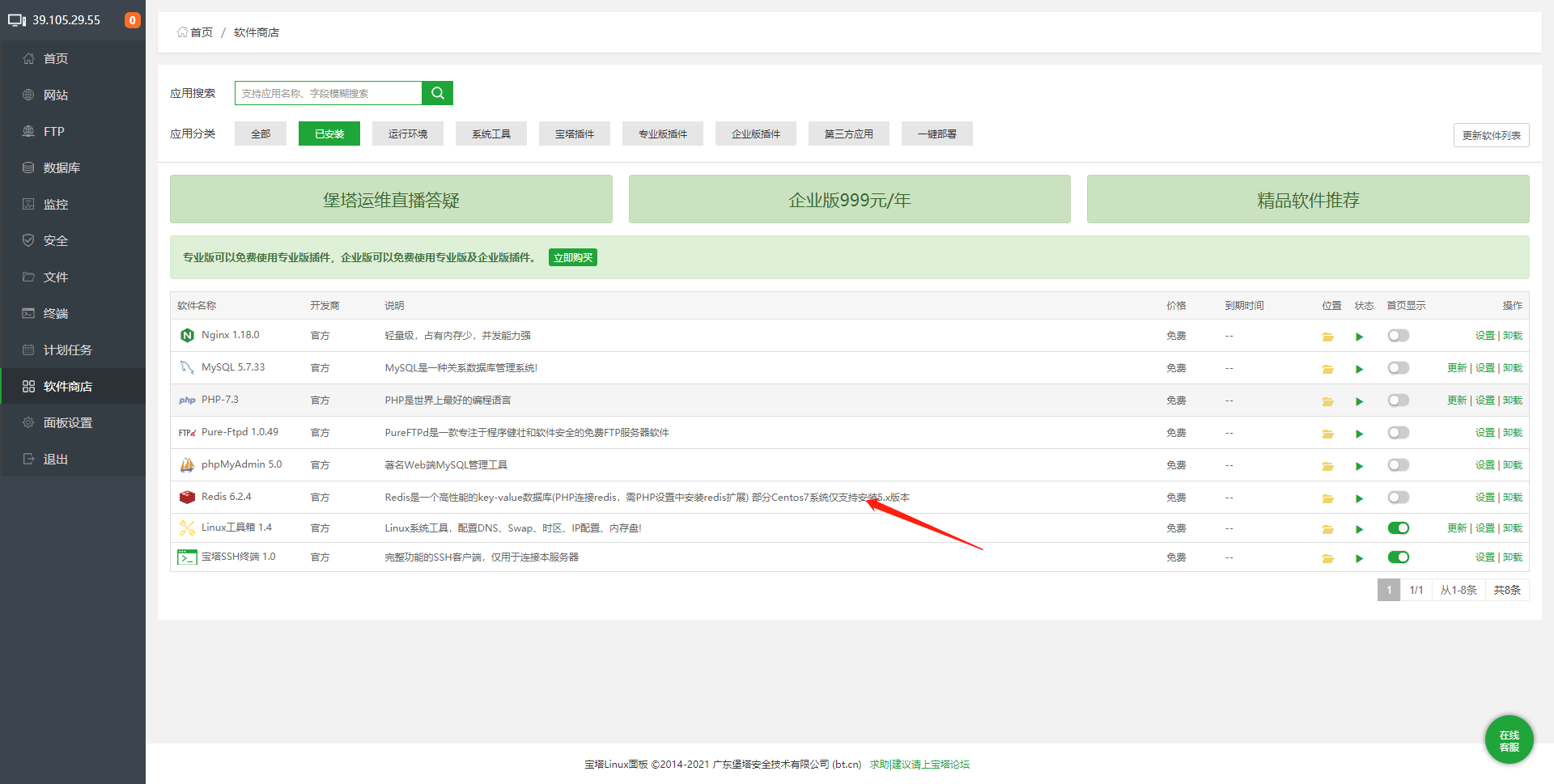Focus the 应用搜索 input field
Screen dimensions: 1554x784
[x=329, y=93]
